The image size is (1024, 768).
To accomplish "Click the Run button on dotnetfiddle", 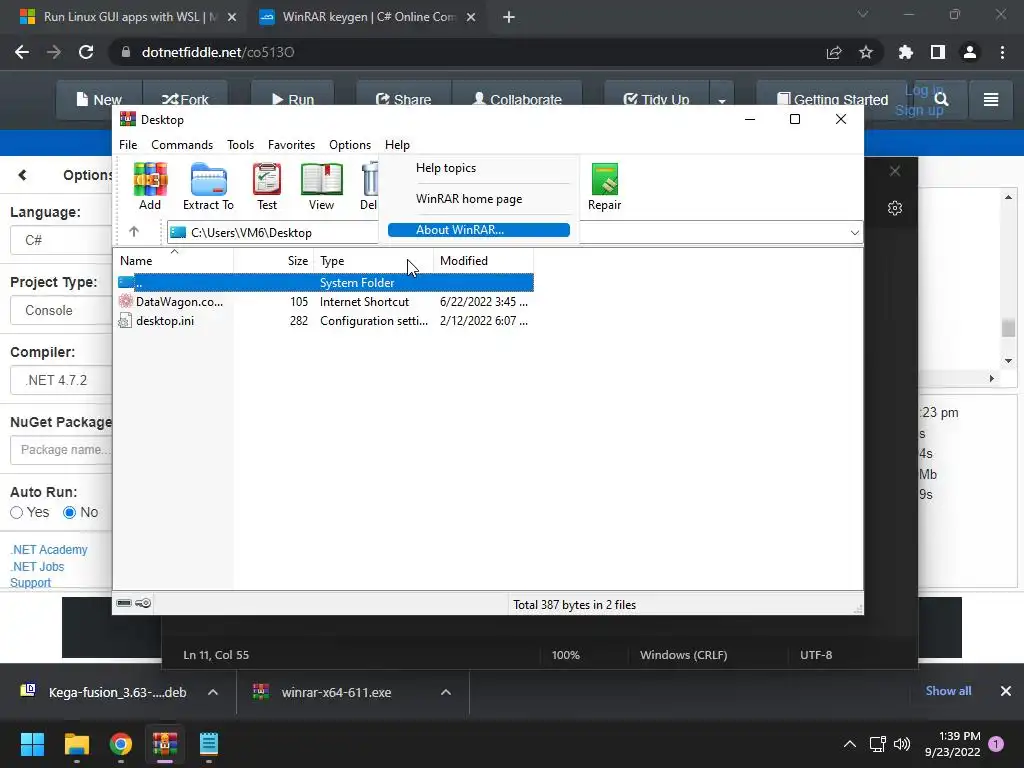I will click(293, 100).
